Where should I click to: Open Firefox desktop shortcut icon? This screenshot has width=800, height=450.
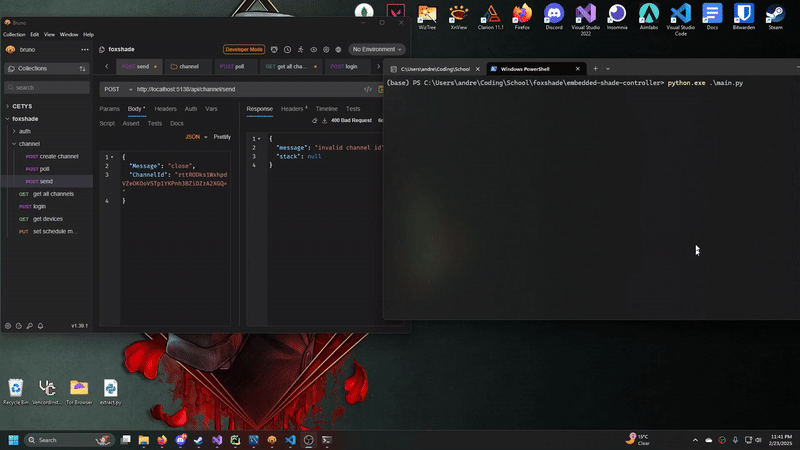(522, 17)
